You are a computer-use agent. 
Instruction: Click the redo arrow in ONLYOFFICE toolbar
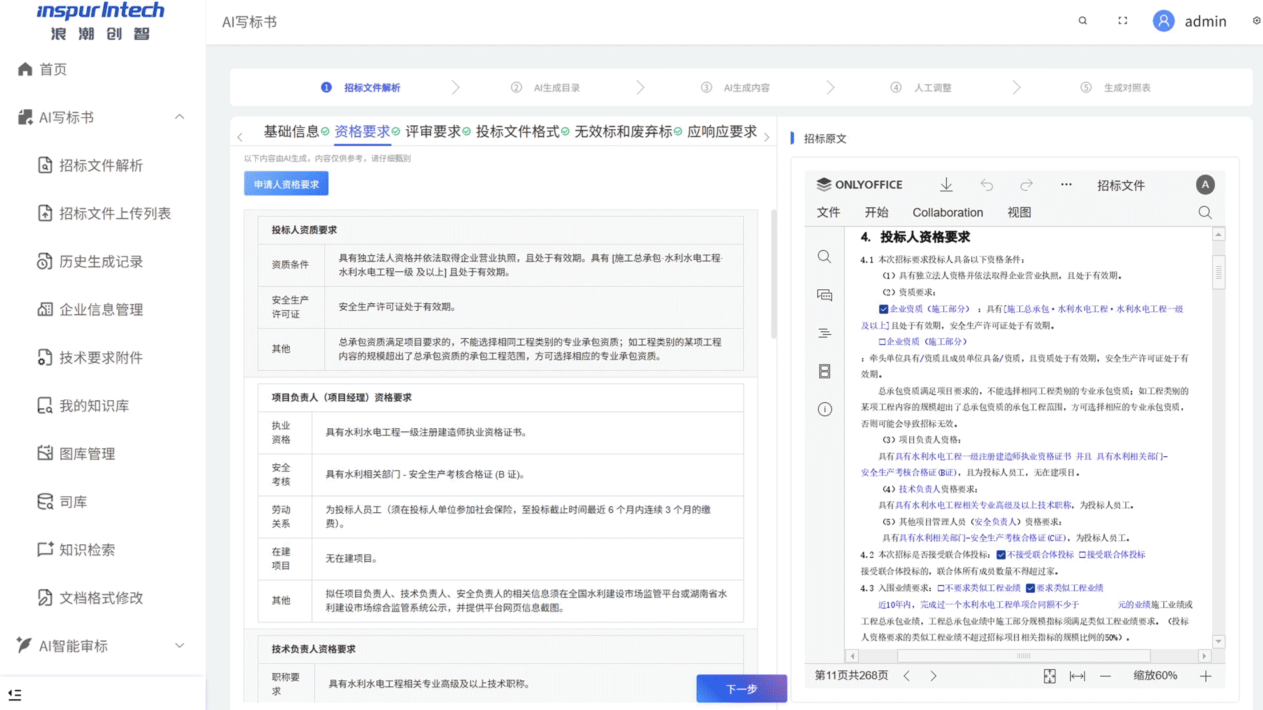click(1026, 185)
